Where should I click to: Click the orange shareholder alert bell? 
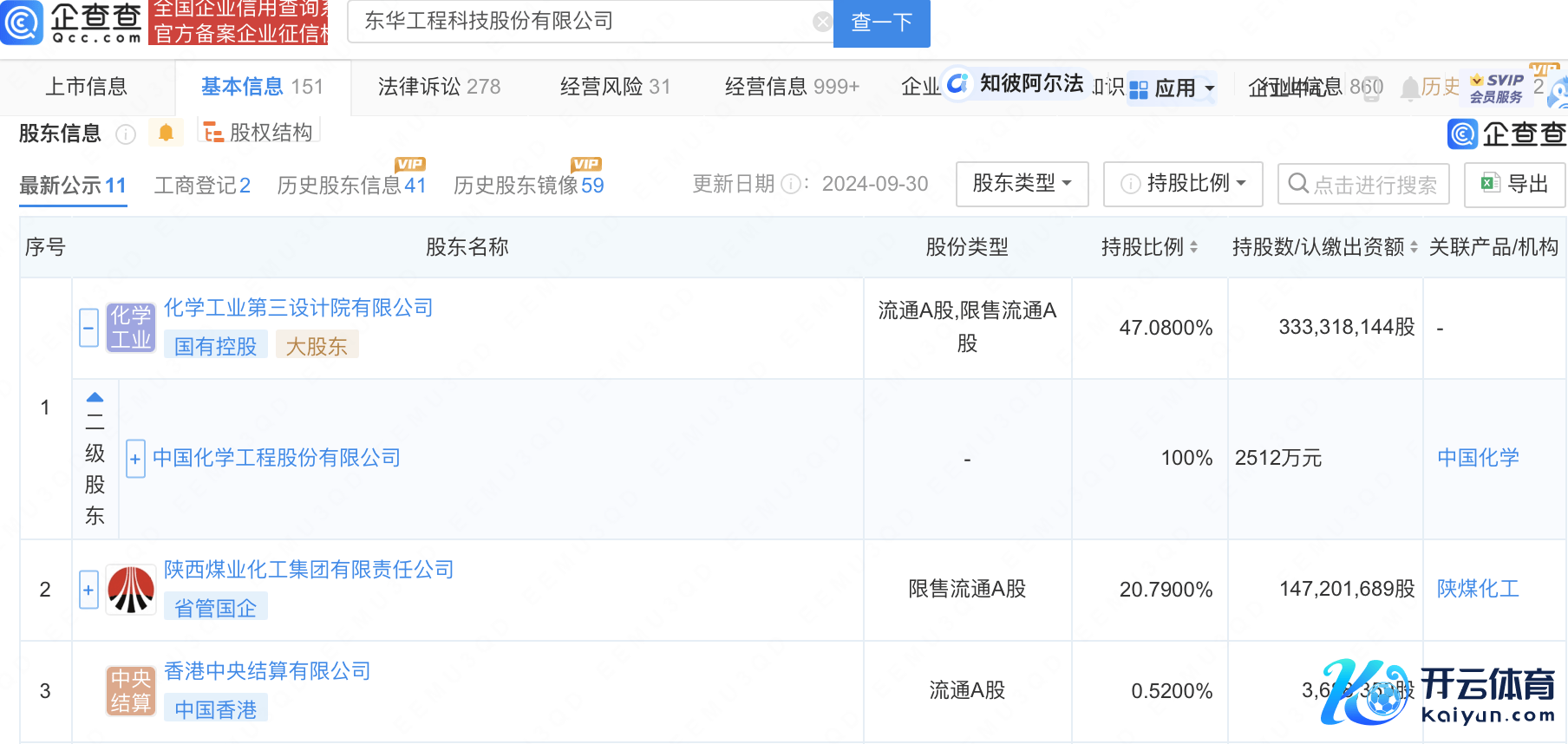166,133
